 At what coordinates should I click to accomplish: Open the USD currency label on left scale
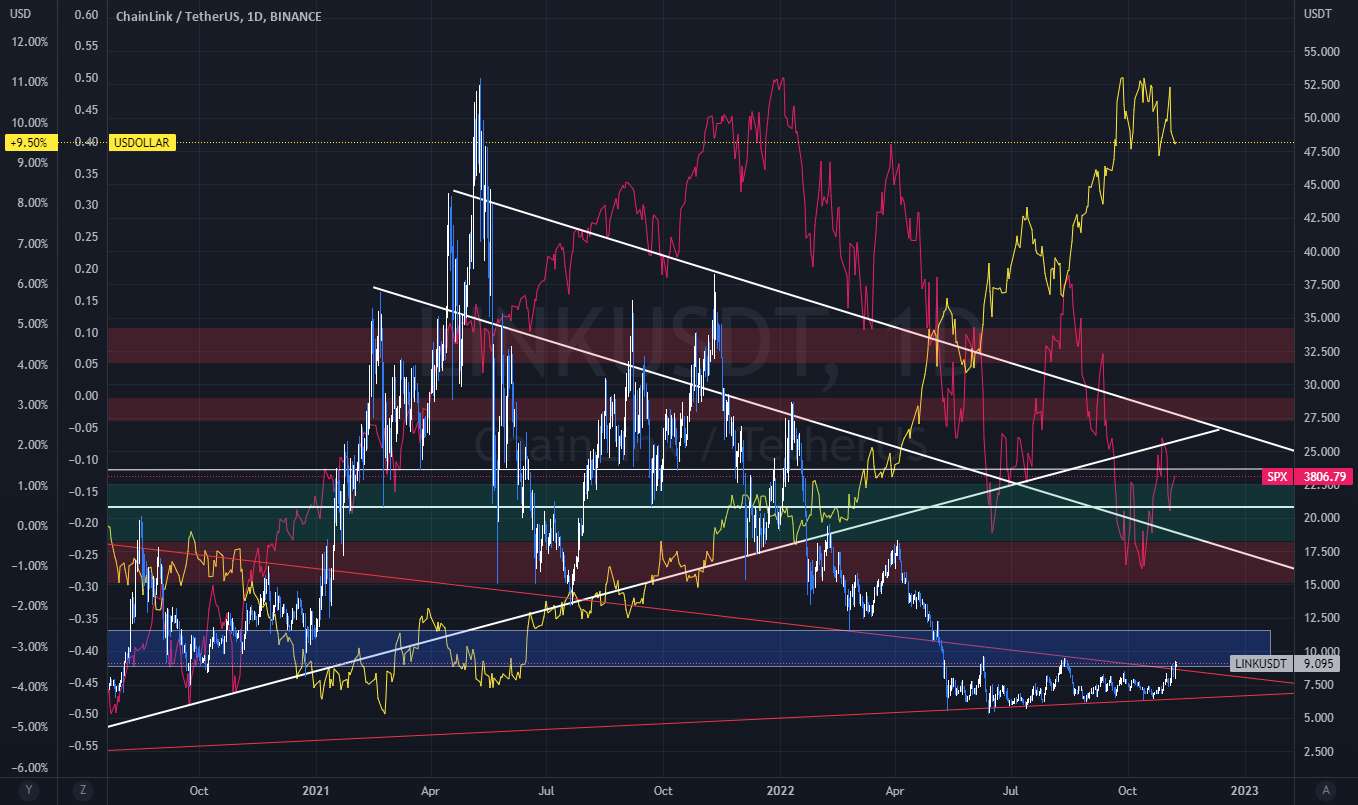point(21,14)
